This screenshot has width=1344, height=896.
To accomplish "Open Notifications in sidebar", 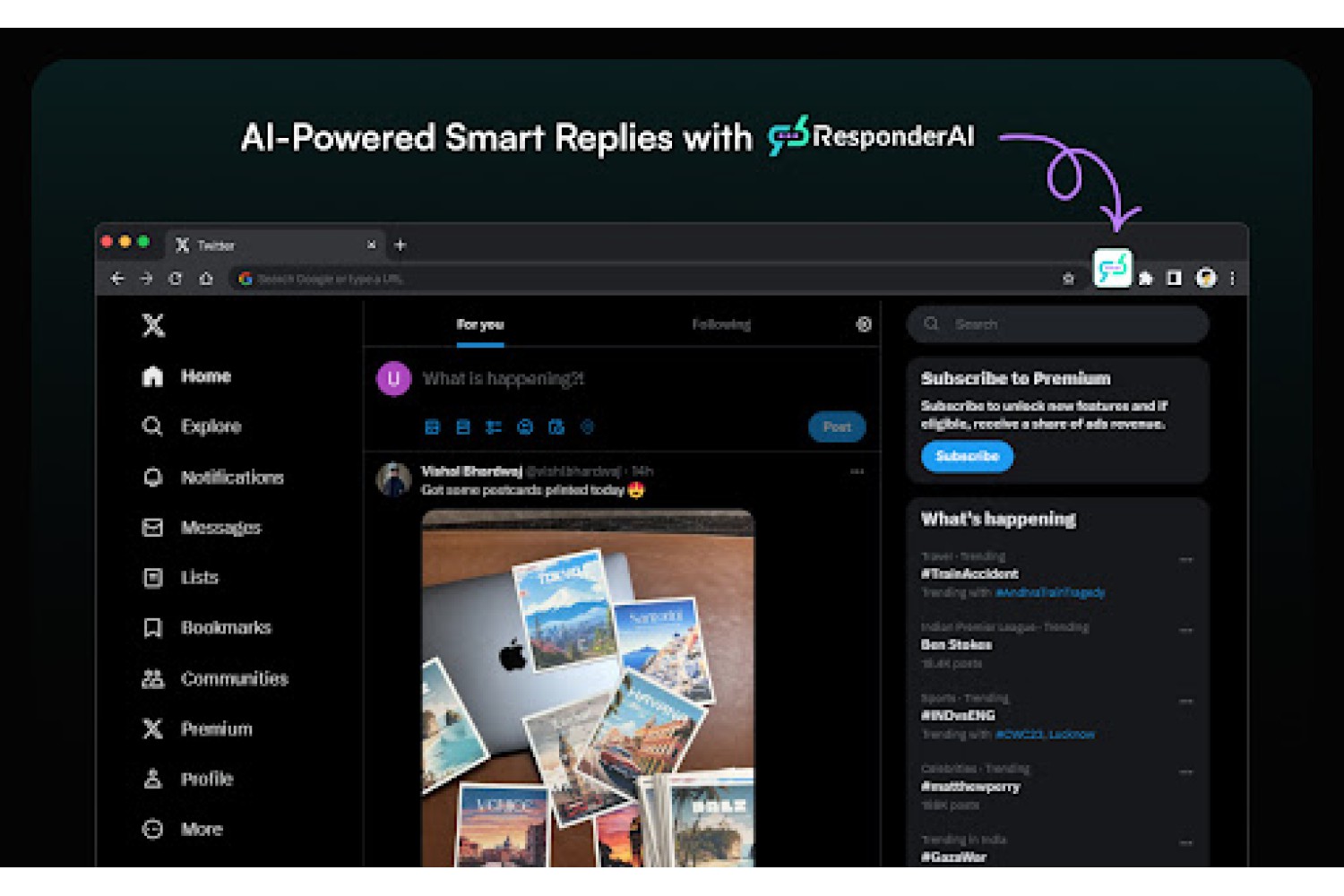I will pos(213,478).
